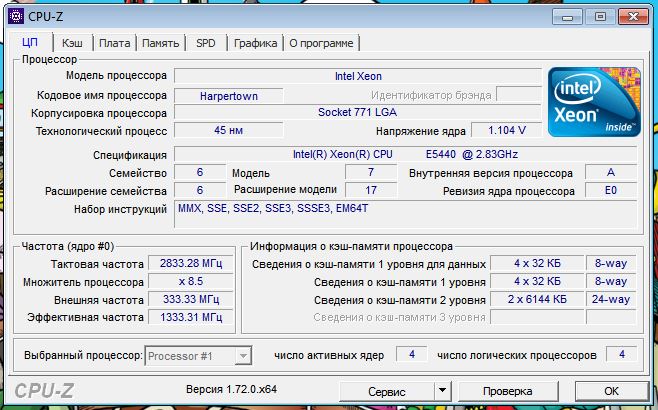Switch to the Память tab
The height and width of the screenshot is (410, 658).
click(x=160, y=43)
